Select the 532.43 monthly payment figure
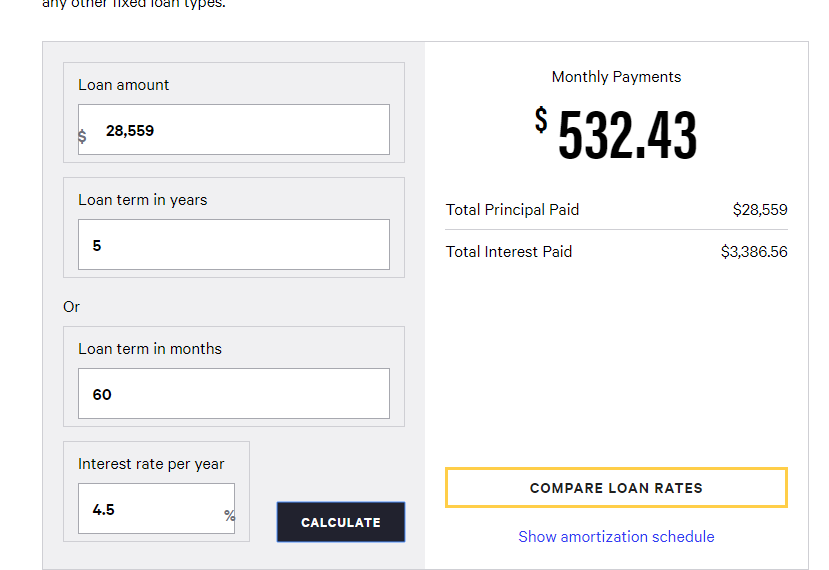Image resolution: width=829 pixels, height=570 pixels. (628, 134)
